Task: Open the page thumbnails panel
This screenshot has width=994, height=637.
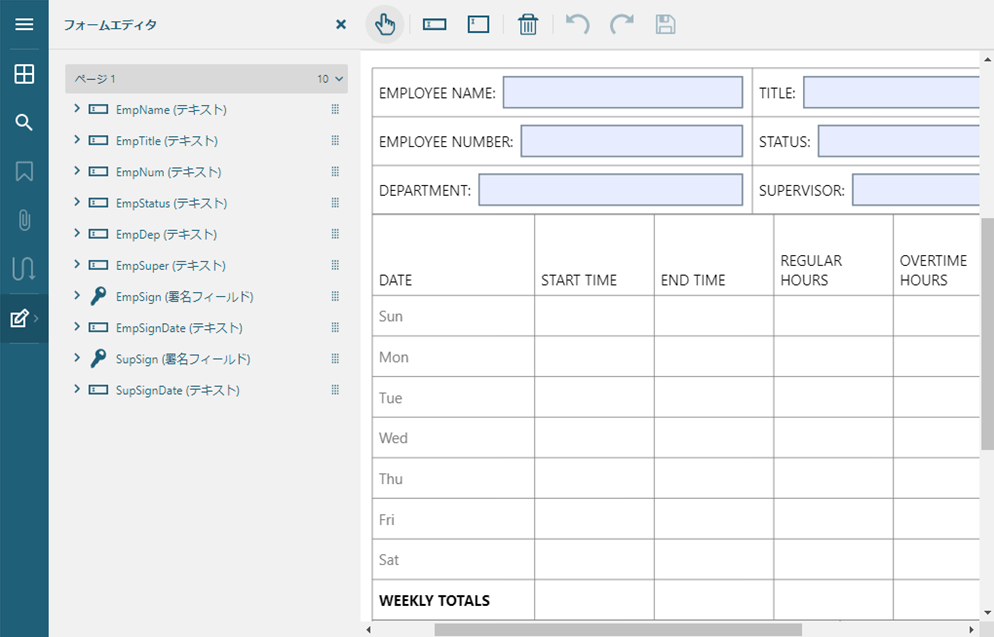Action: pos(24,74)
